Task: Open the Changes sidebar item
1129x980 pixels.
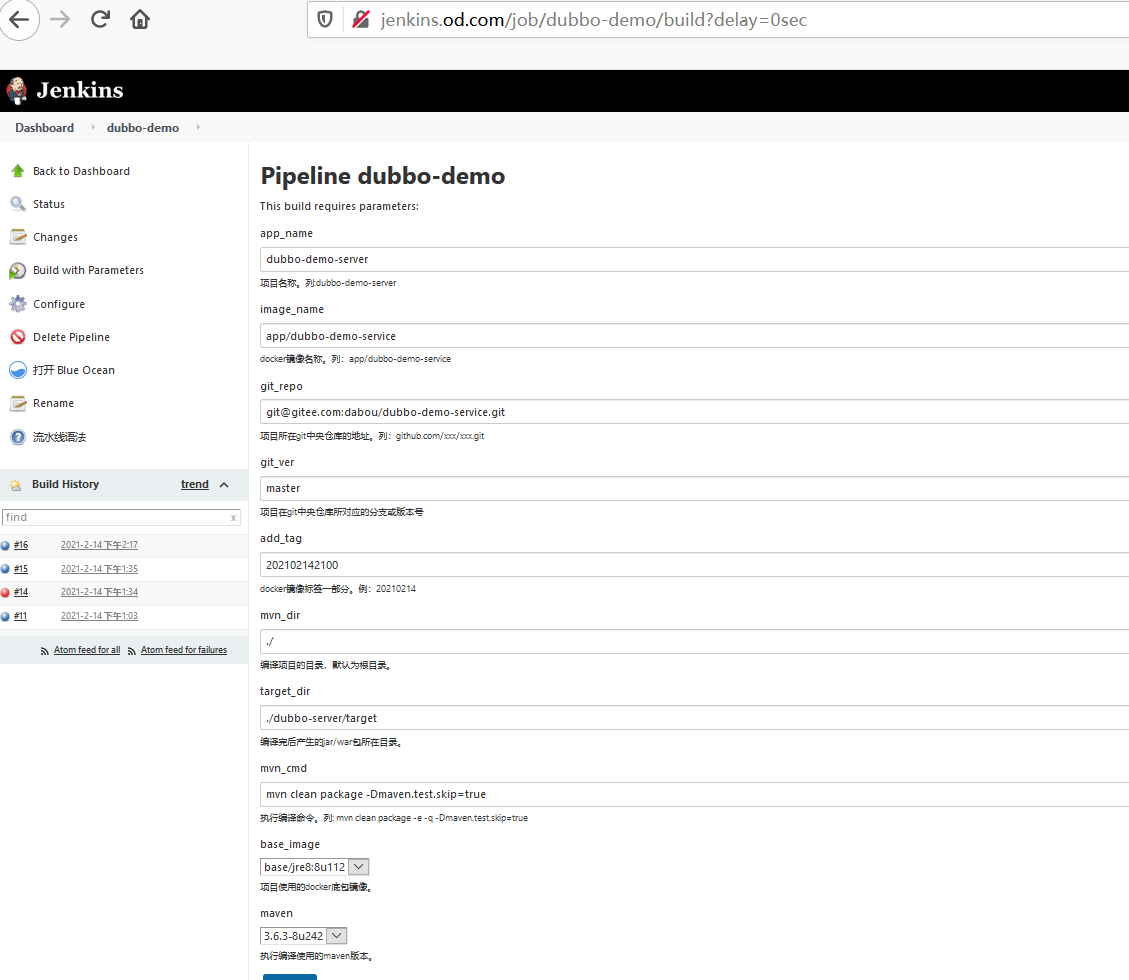Action: [55, 238]
